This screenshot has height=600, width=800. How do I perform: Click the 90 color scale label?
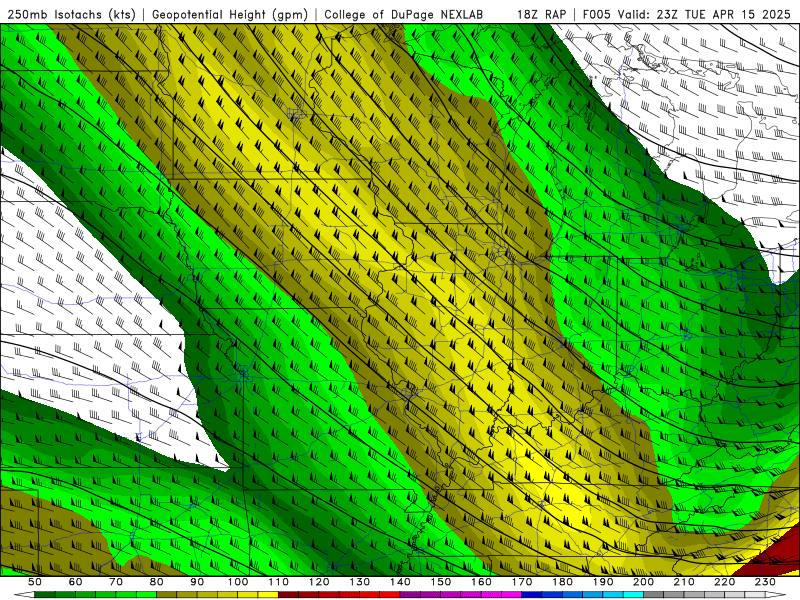[x=197, y=582]
